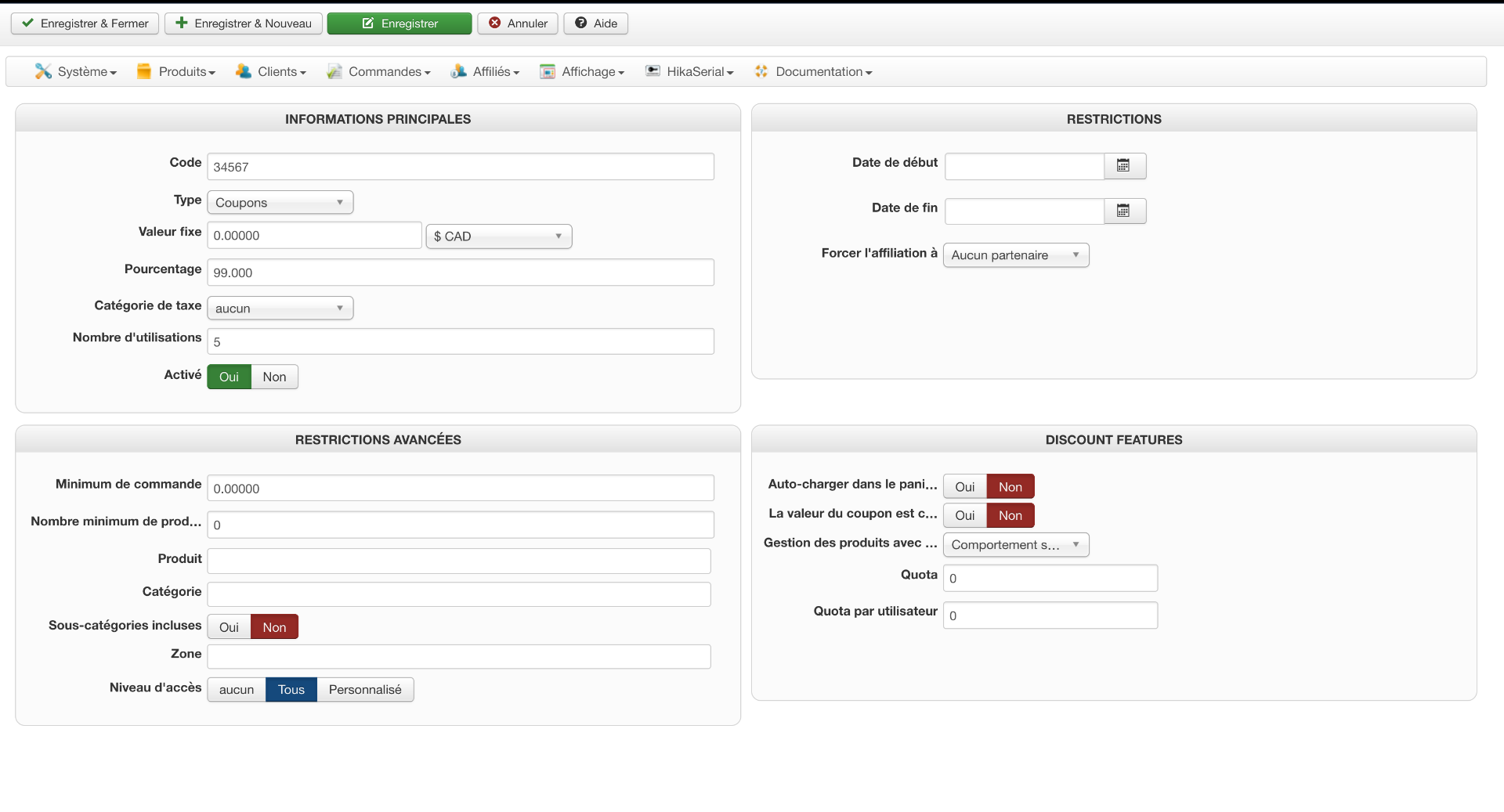Focus the Date de fin field
This screenshot has width=1504, height=812.
pos(1024,211)
